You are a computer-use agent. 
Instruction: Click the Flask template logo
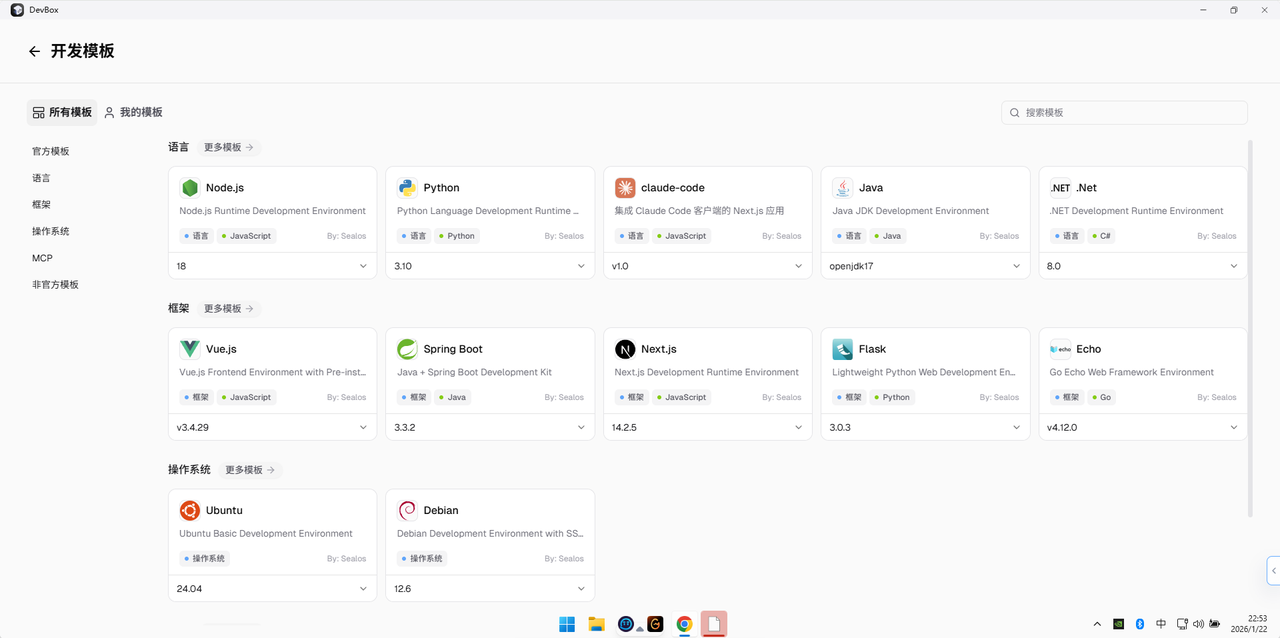pos(843,349)
